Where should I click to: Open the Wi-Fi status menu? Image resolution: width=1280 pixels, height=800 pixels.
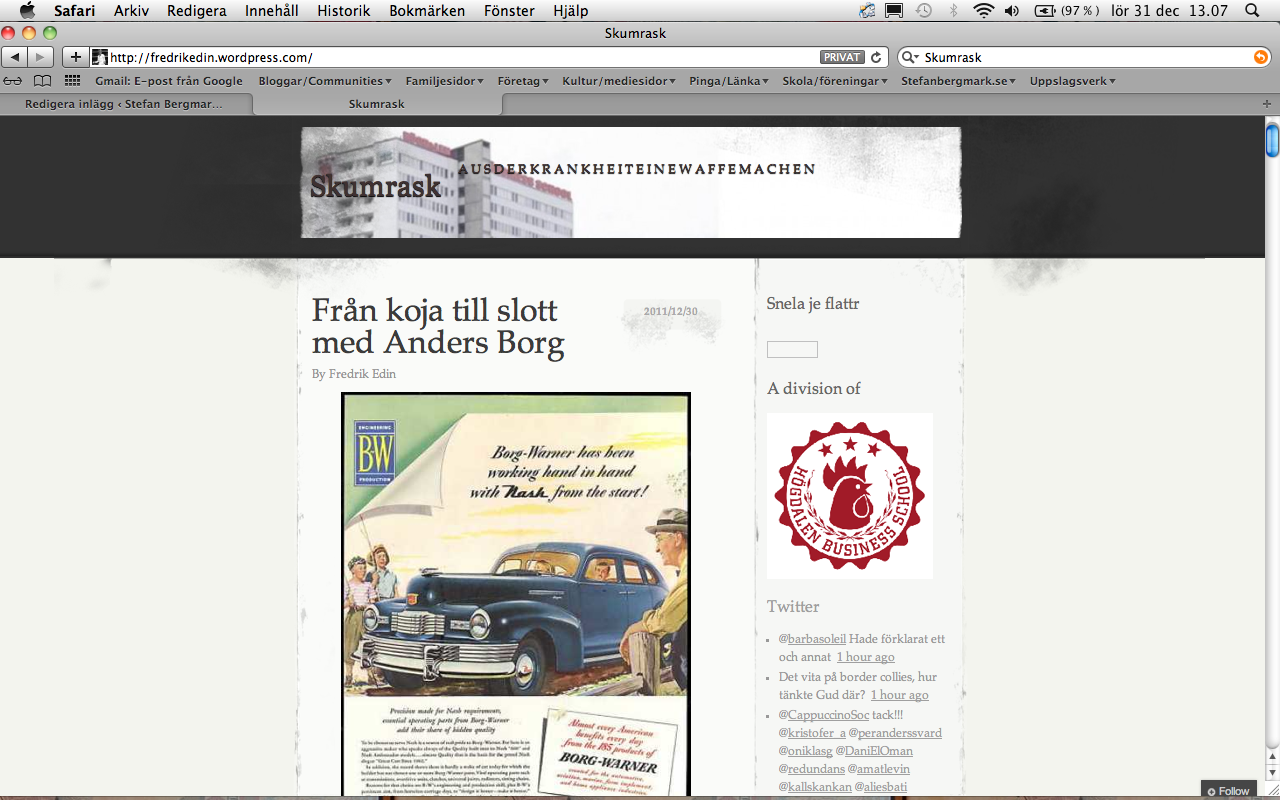click(983, 11)
